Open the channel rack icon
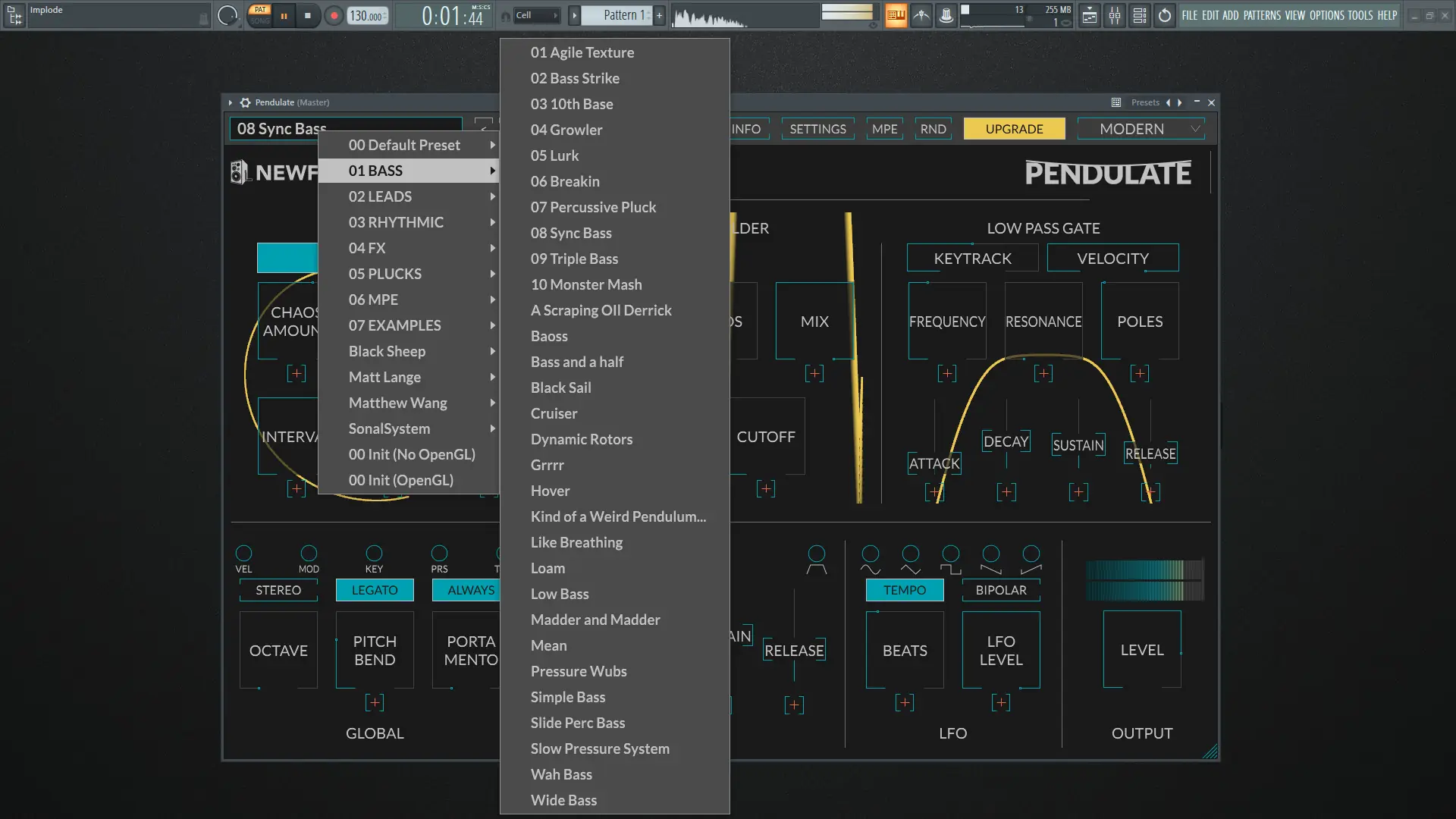 tap(1140, 15)
